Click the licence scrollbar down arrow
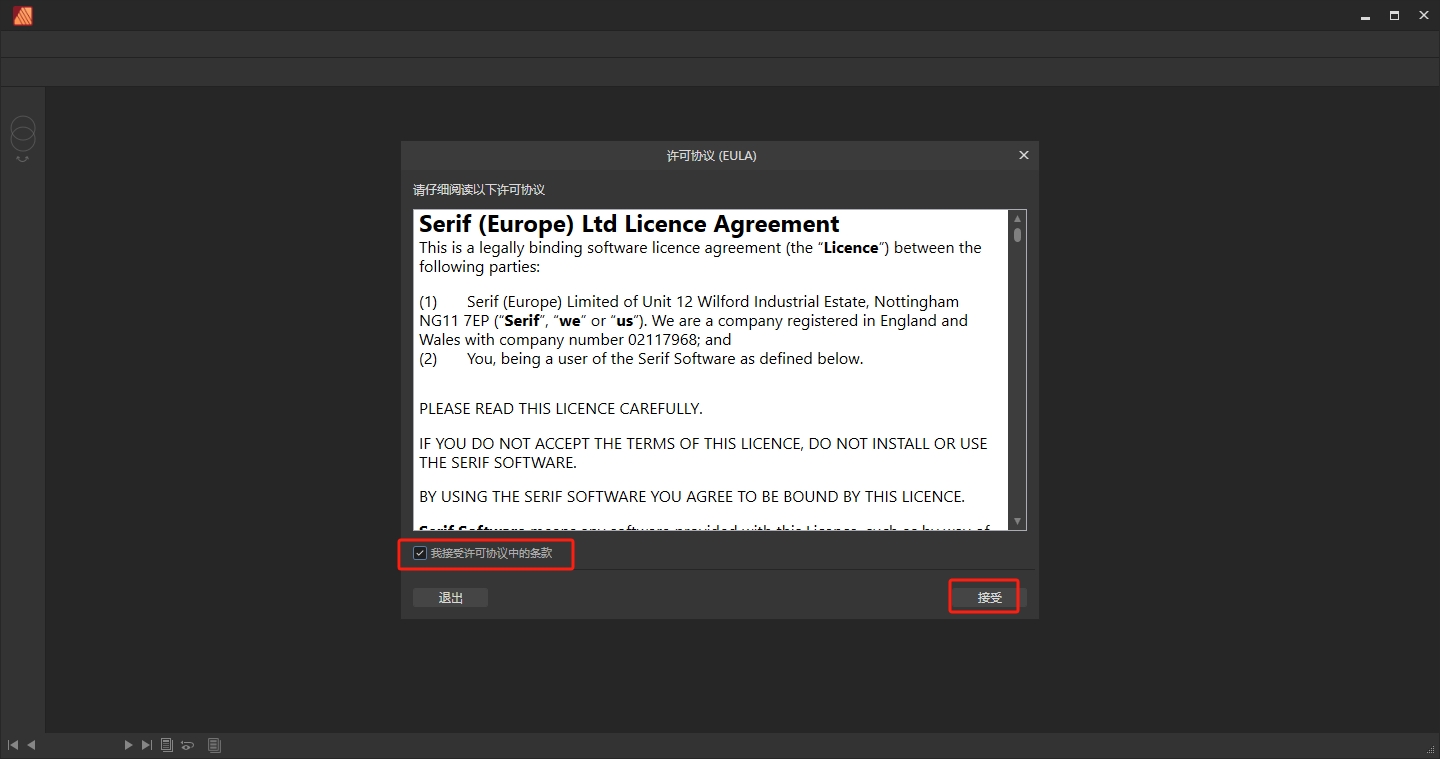The height and width of the screenshot is (759, 1440). pos(1018,521)
